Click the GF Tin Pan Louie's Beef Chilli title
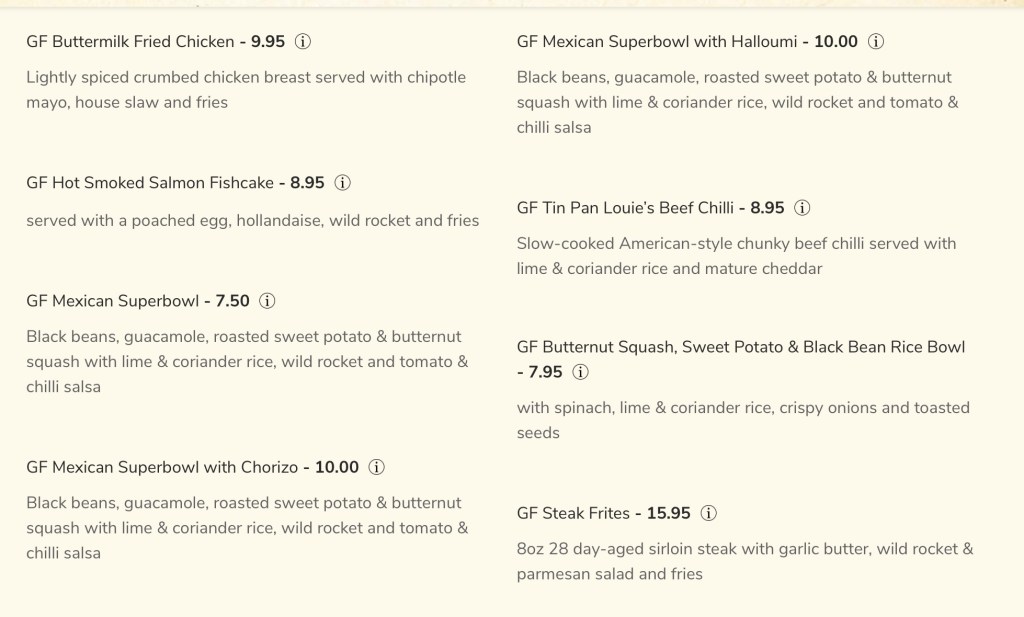This screenshot has height=617, width=1024. click(625, 208)
